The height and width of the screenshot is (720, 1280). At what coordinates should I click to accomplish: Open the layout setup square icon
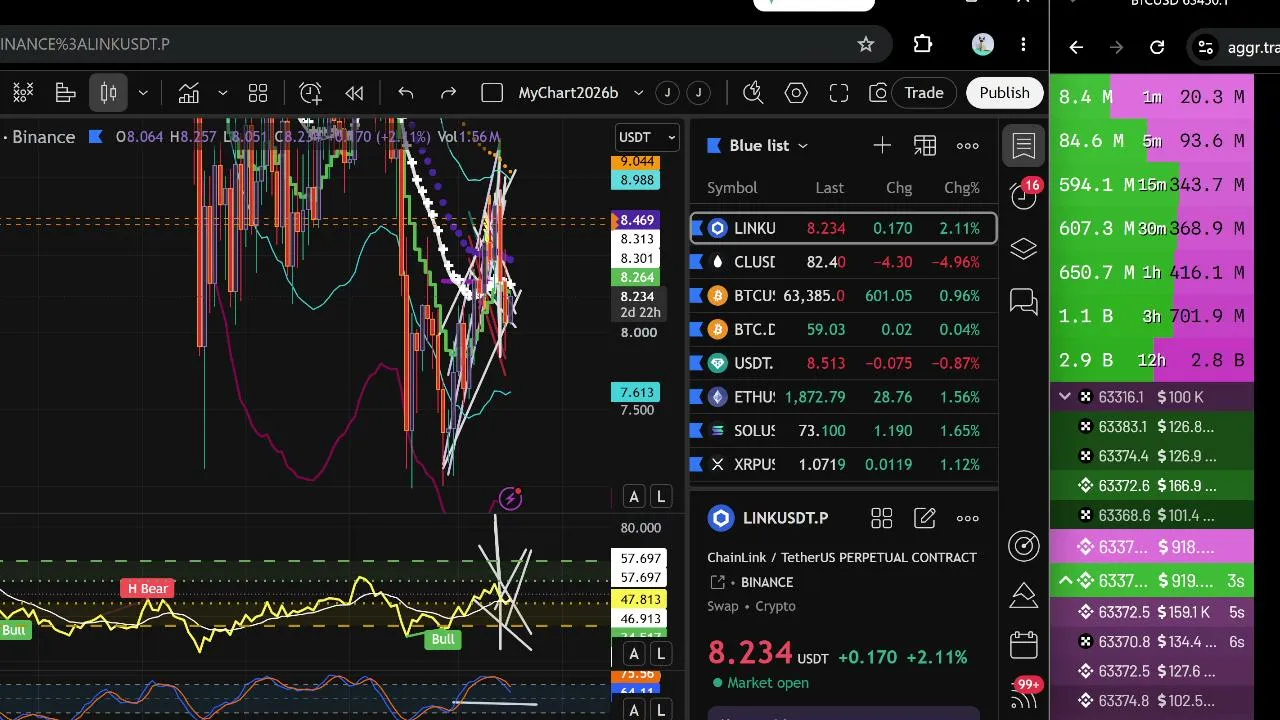point(491,93)
